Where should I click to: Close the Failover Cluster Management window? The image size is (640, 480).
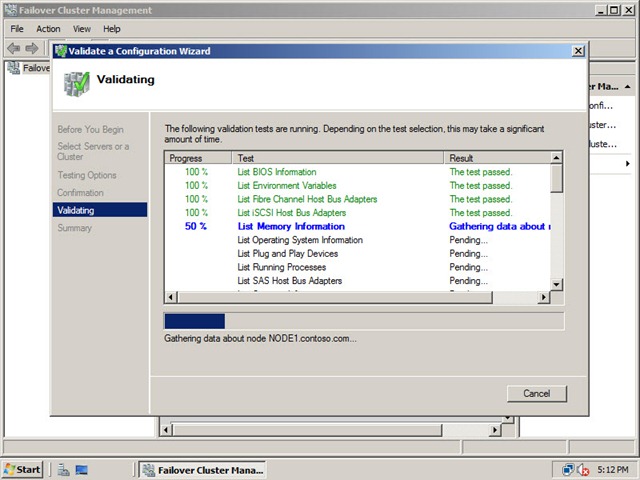point(629,10)
